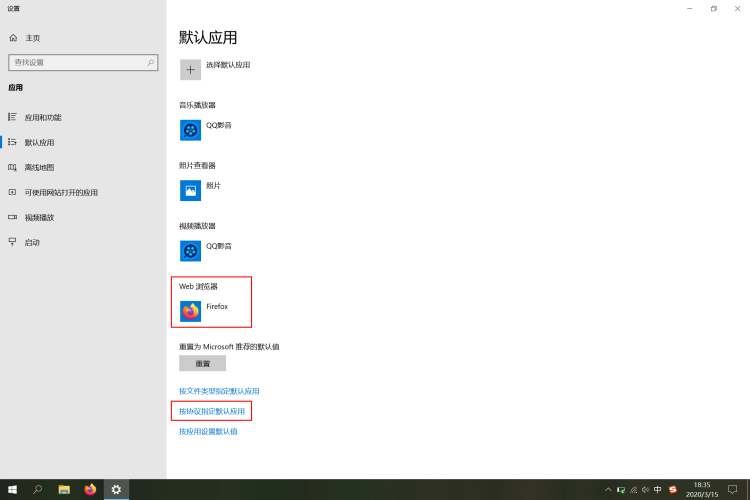Viewport: 750px width, 500px height.
Task: Open 离线地图 in the sidebar
Action: (x=39, y=167)
